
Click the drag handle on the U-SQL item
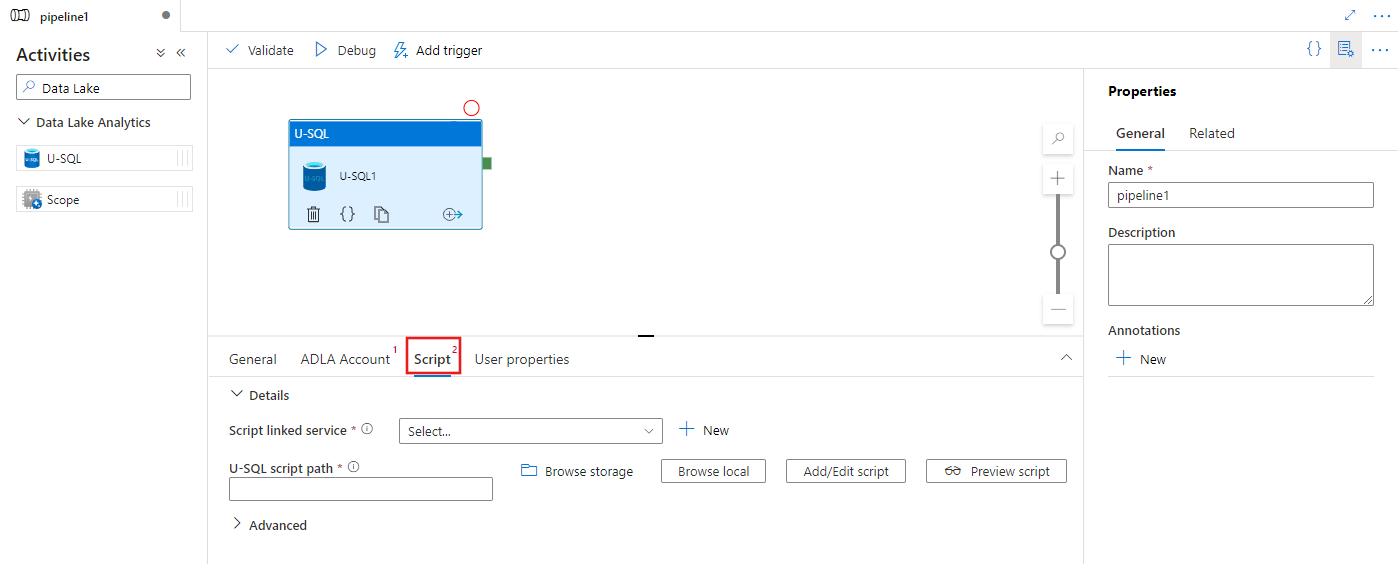pos(183,158)
